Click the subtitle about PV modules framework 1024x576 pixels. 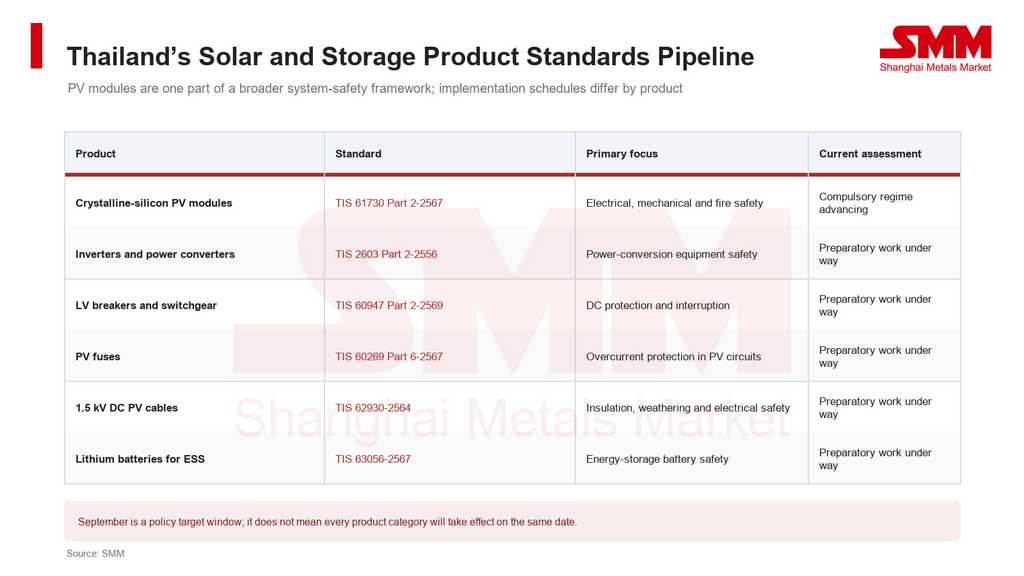375,88
